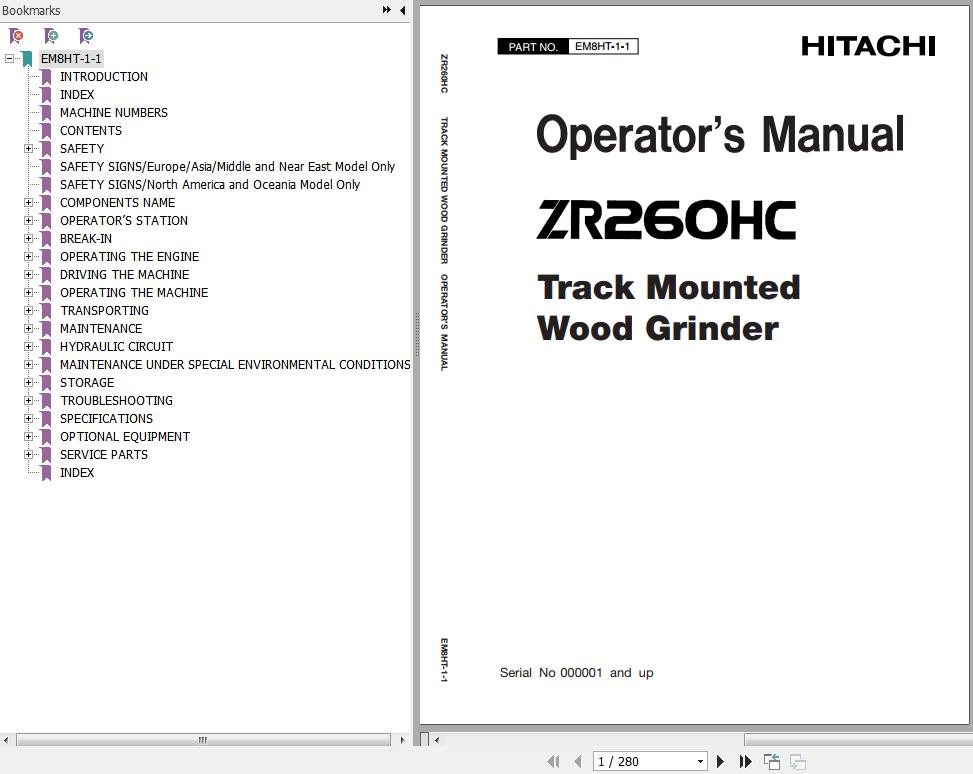This screenshot has height=774, width=973.
Task: Expand the BREAK-IN bookmark
Action: tap(28, 238)
